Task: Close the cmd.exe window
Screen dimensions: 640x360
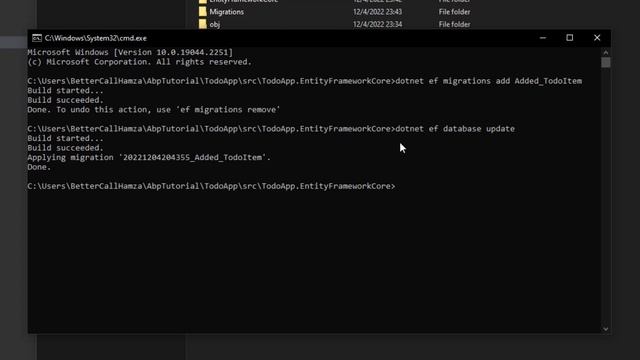Action: click(x=597, y=38)
